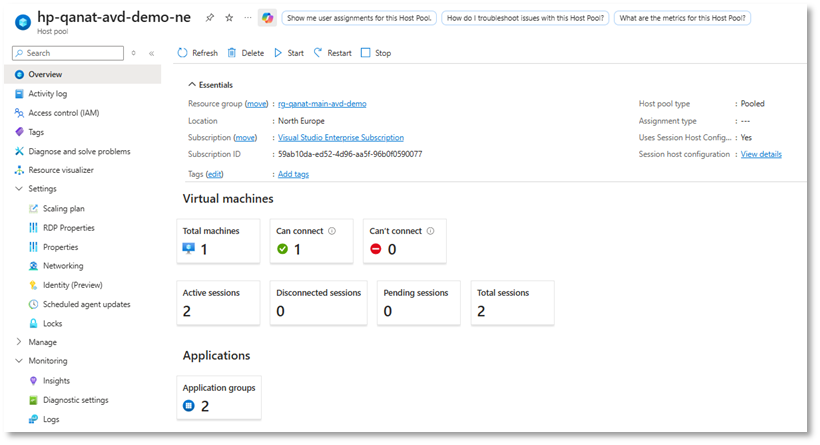Collapse the sidebar with double chevron

point(151,53)
